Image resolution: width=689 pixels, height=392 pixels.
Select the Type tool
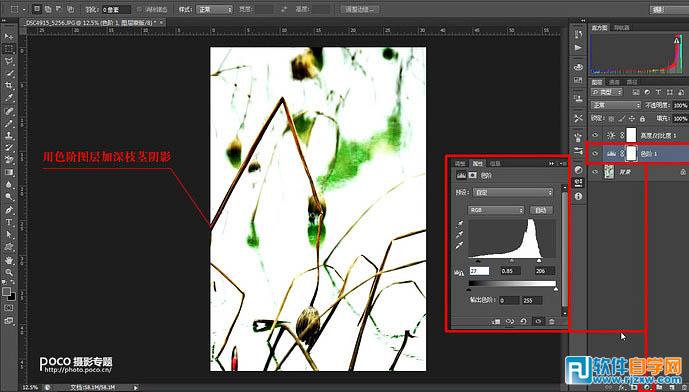tap(9, 222)
